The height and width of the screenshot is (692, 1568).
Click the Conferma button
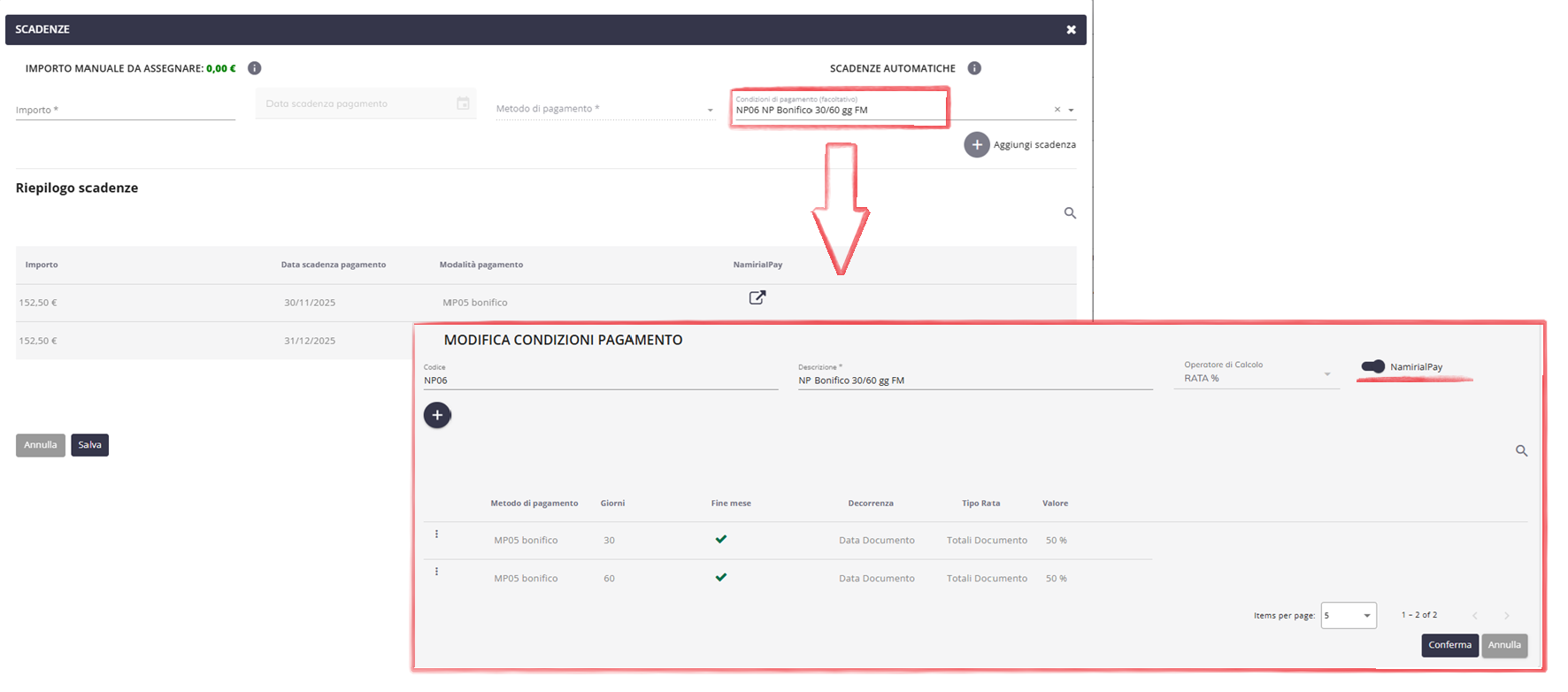pyautogui.click(x=1449, y=645)
